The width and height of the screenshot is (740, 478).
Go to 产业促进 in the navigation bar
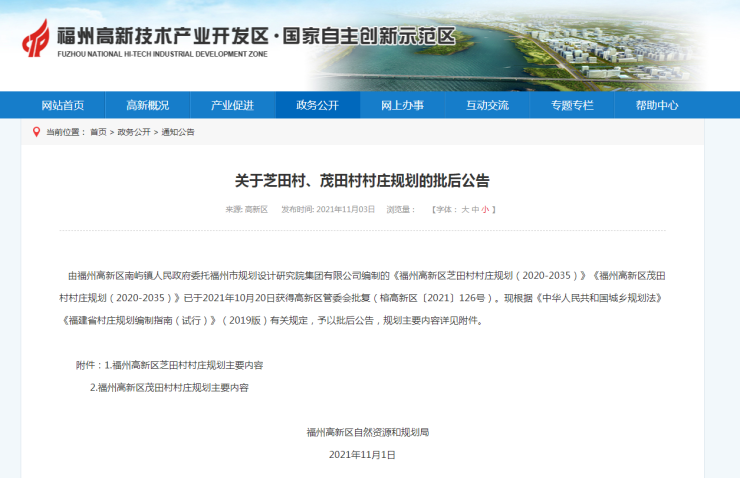point(232,105)
